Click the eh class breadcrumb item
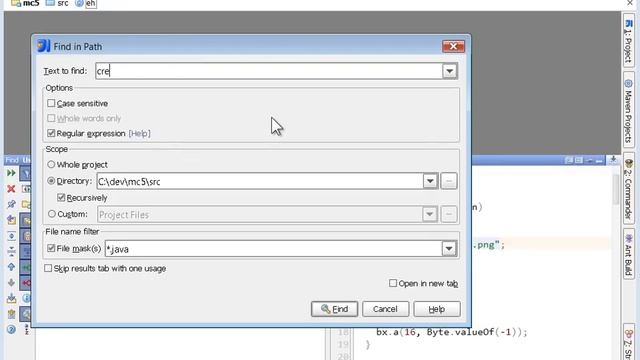Image resolution: width=640 pixels, height=360 pixels. pyautogui.click(x=86, y=3)
